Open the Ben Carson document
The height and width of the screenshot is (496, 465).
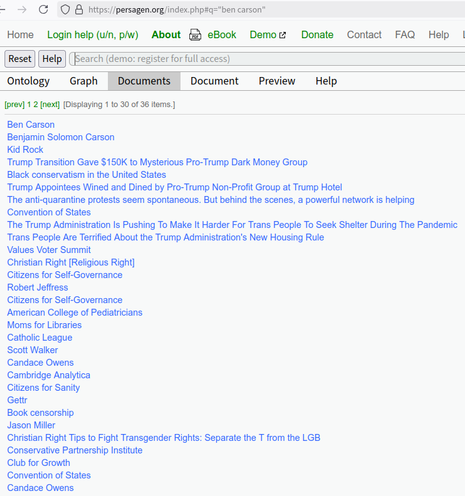coord(31,125)
